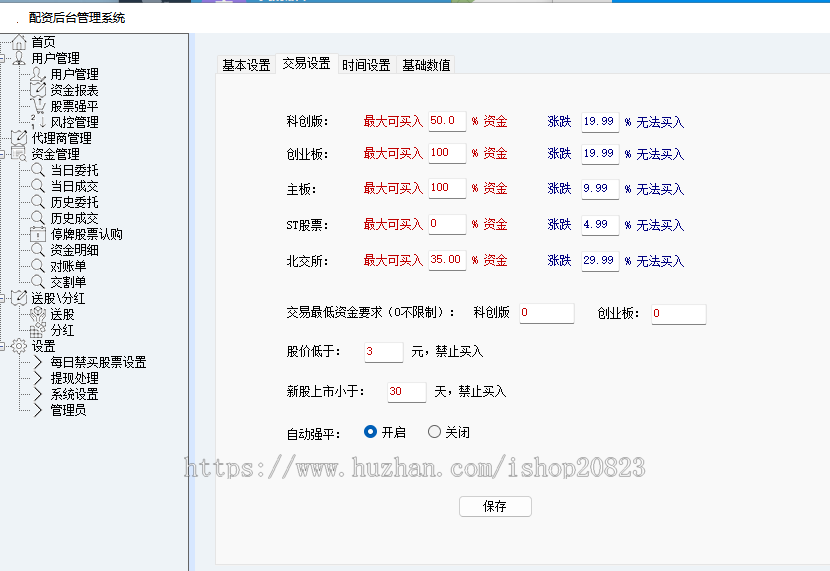This screenshot has height=571, width=830.
Task: Collapse the 资金管理 tree node
Action: coord(2,154)
